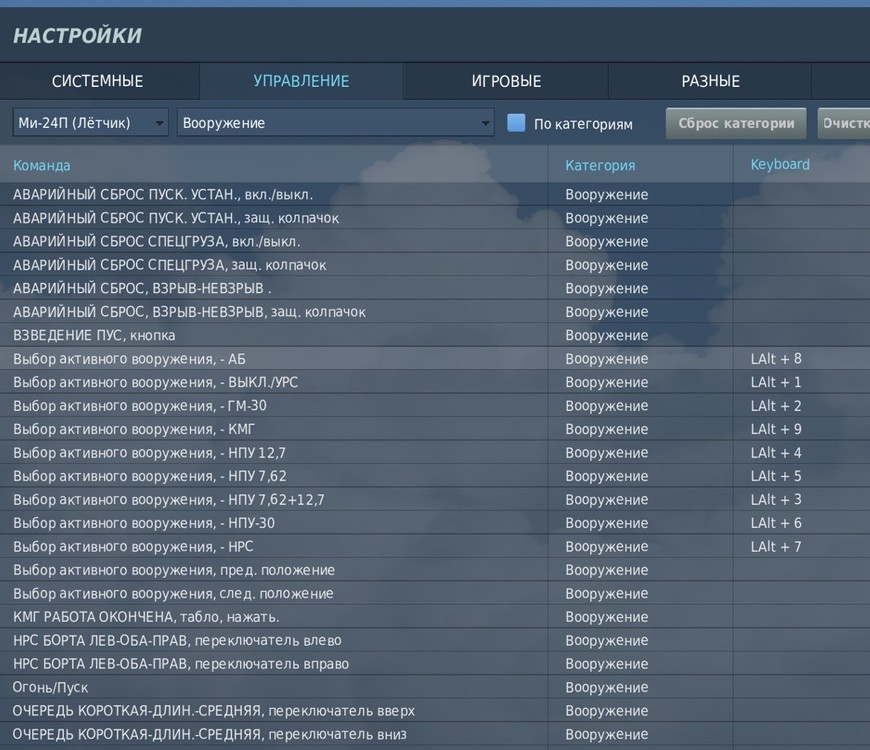870x750 pixels.
Task: Open the РАЗНЫЕ tab
Action: [710, 81]
